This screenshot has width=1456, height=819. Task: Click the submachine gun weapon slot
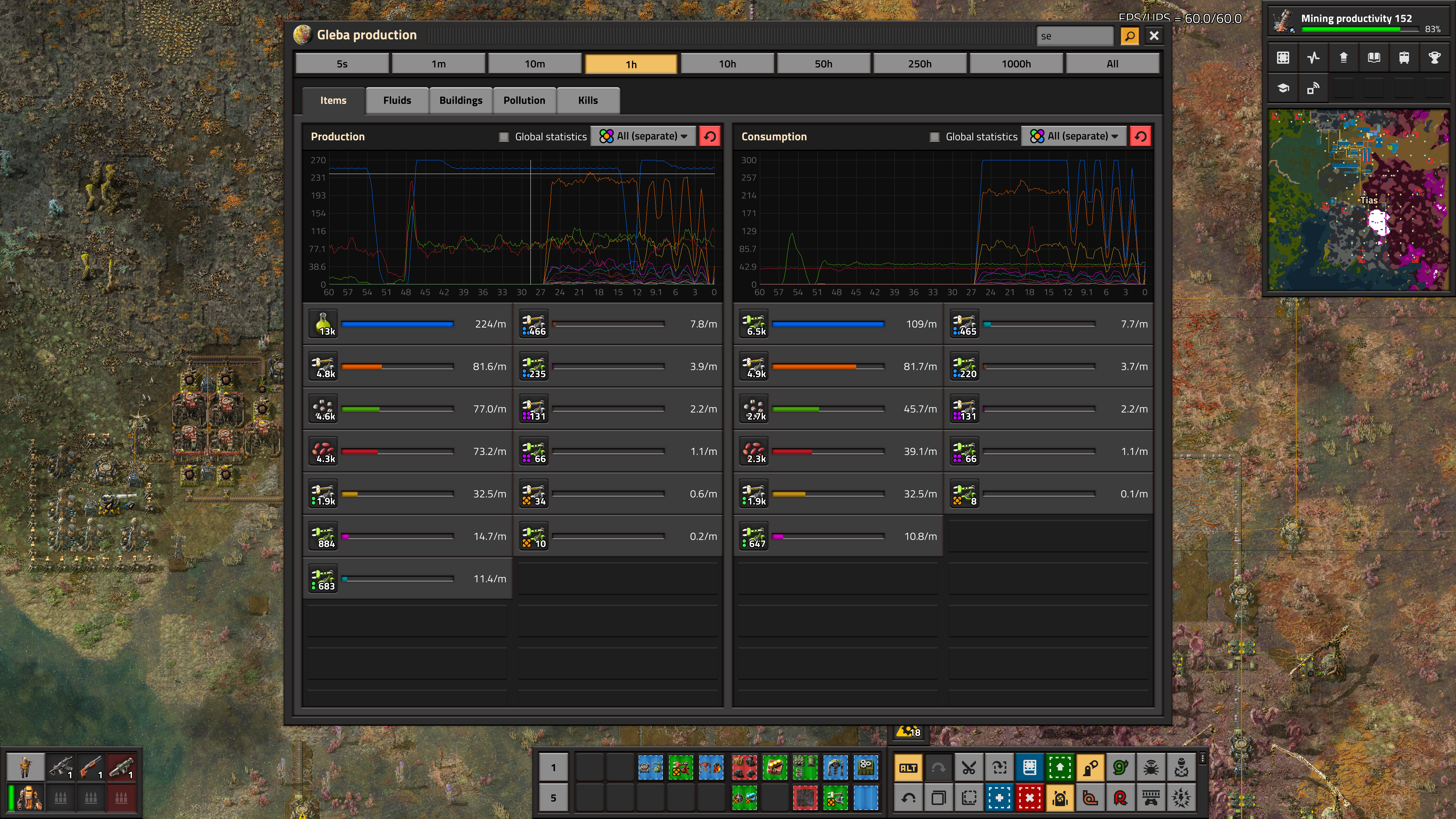(61, 767)
